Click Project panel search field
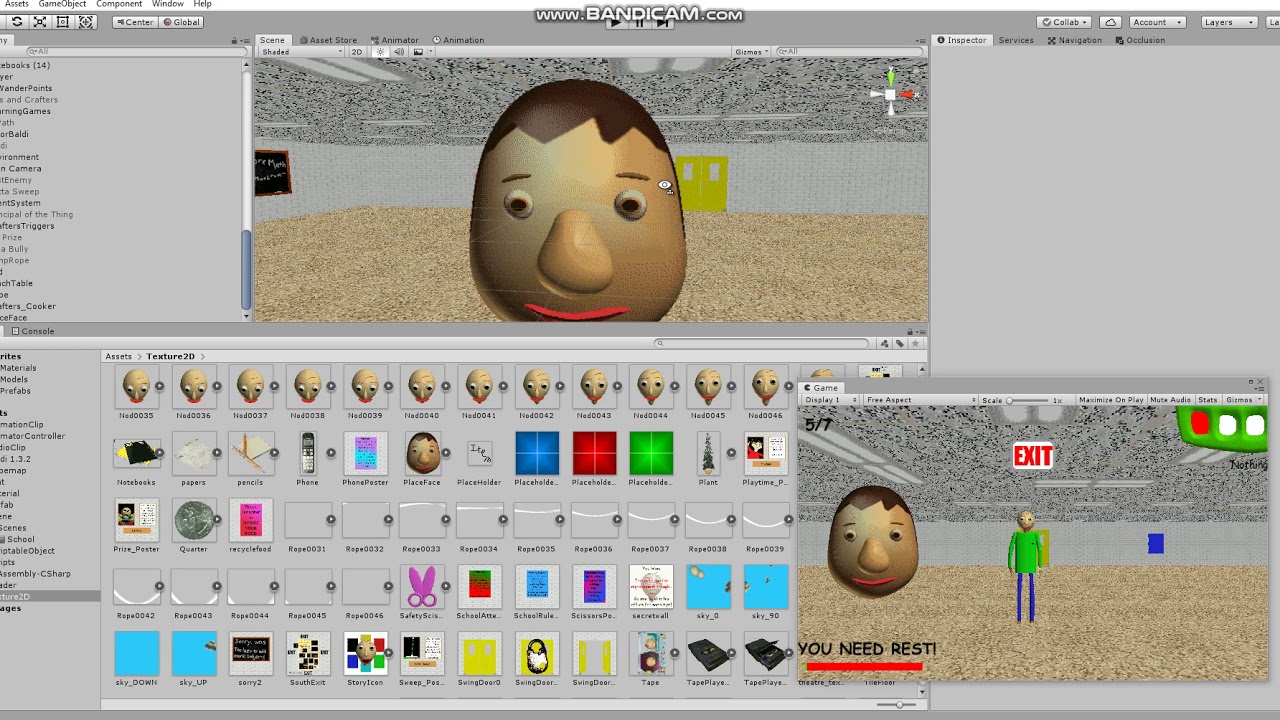The height and width of the screenshot is (720, 1280). click(x=762, y=343)
